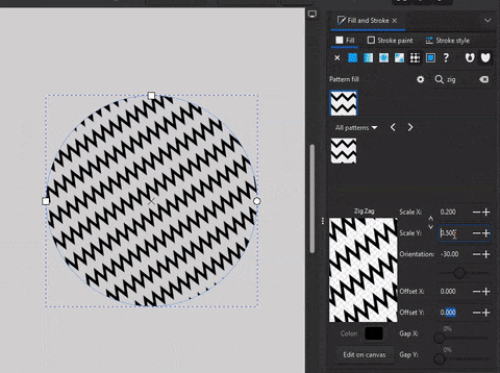
Task: Select the Swatch fill icon
Action: click(431, 58)
